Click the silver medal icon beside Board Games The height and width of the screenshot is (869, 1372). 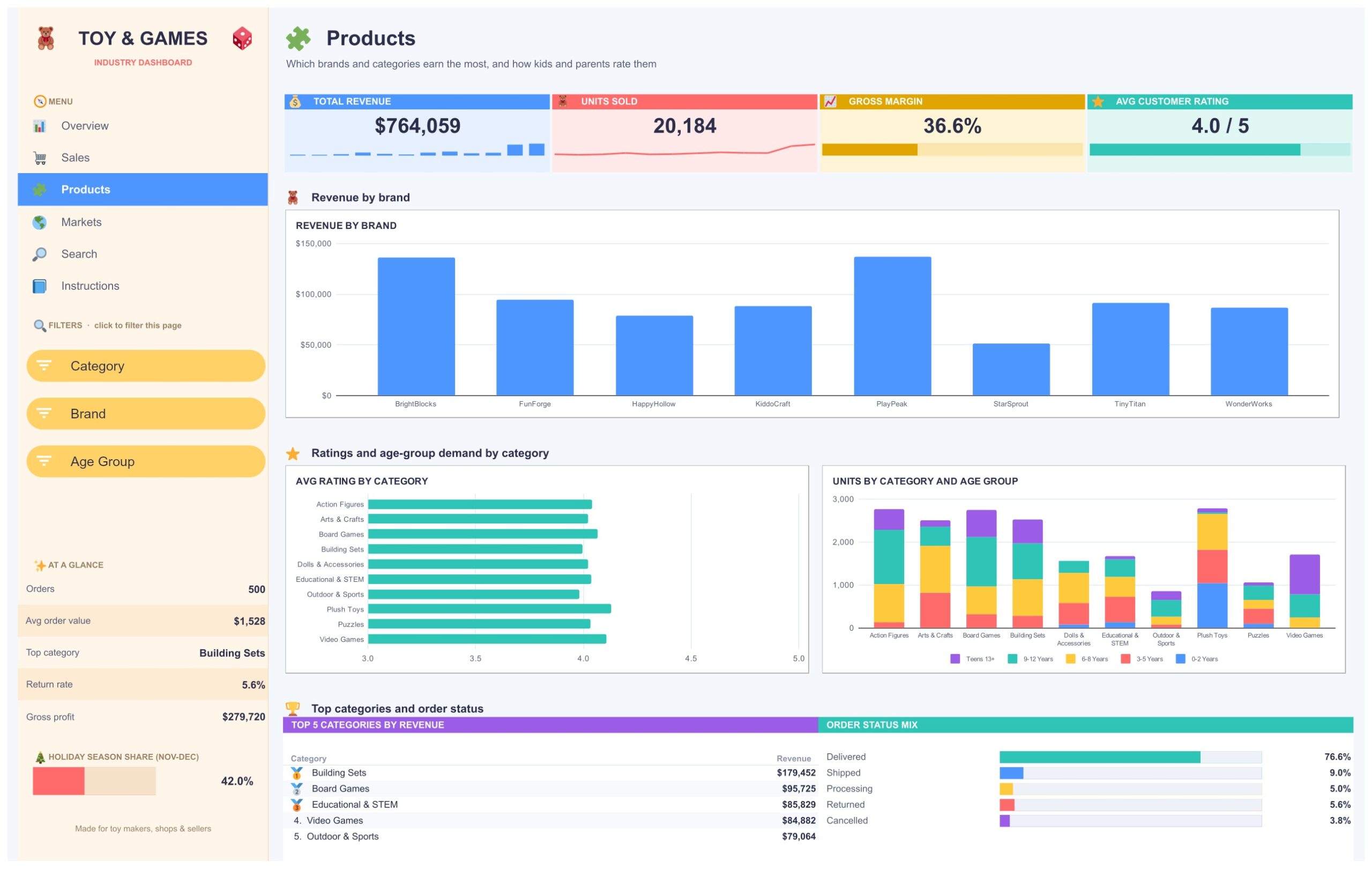coord(297,789)
